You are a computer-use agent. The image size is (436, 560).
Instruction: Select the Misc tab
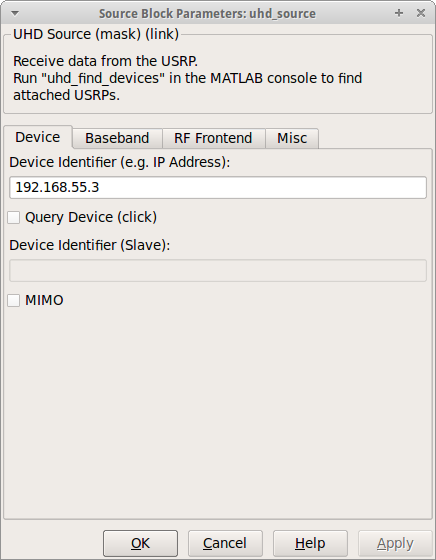click(x=292, y=138)
